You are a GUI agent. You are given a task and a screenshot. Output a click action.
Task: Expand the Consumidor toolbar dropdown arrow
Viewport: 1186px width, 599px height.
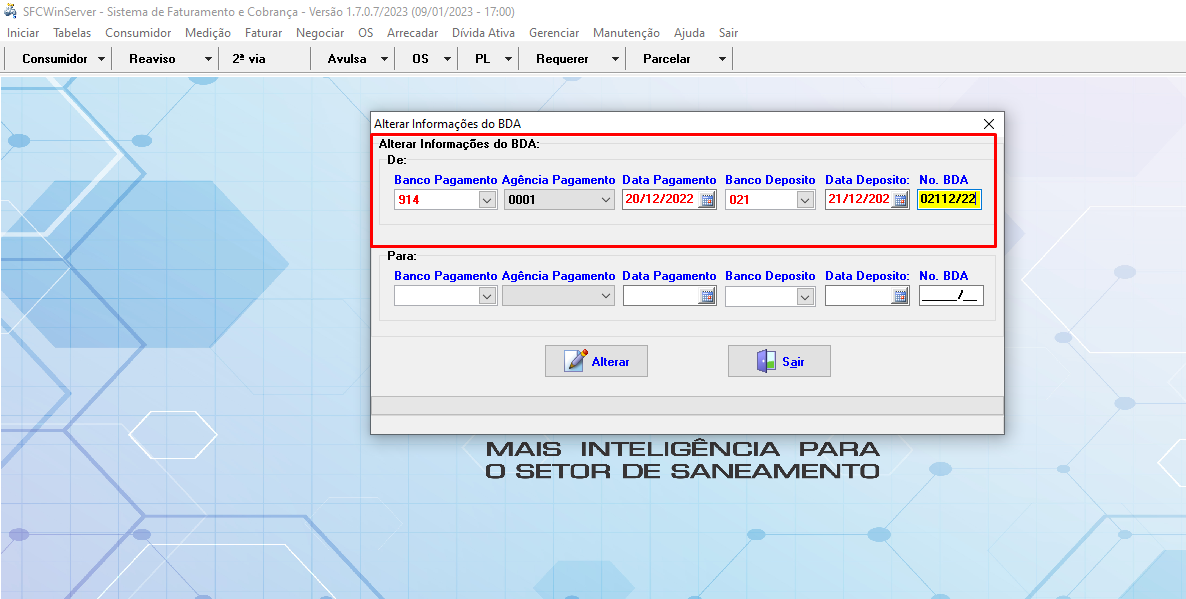coord(102,59)
